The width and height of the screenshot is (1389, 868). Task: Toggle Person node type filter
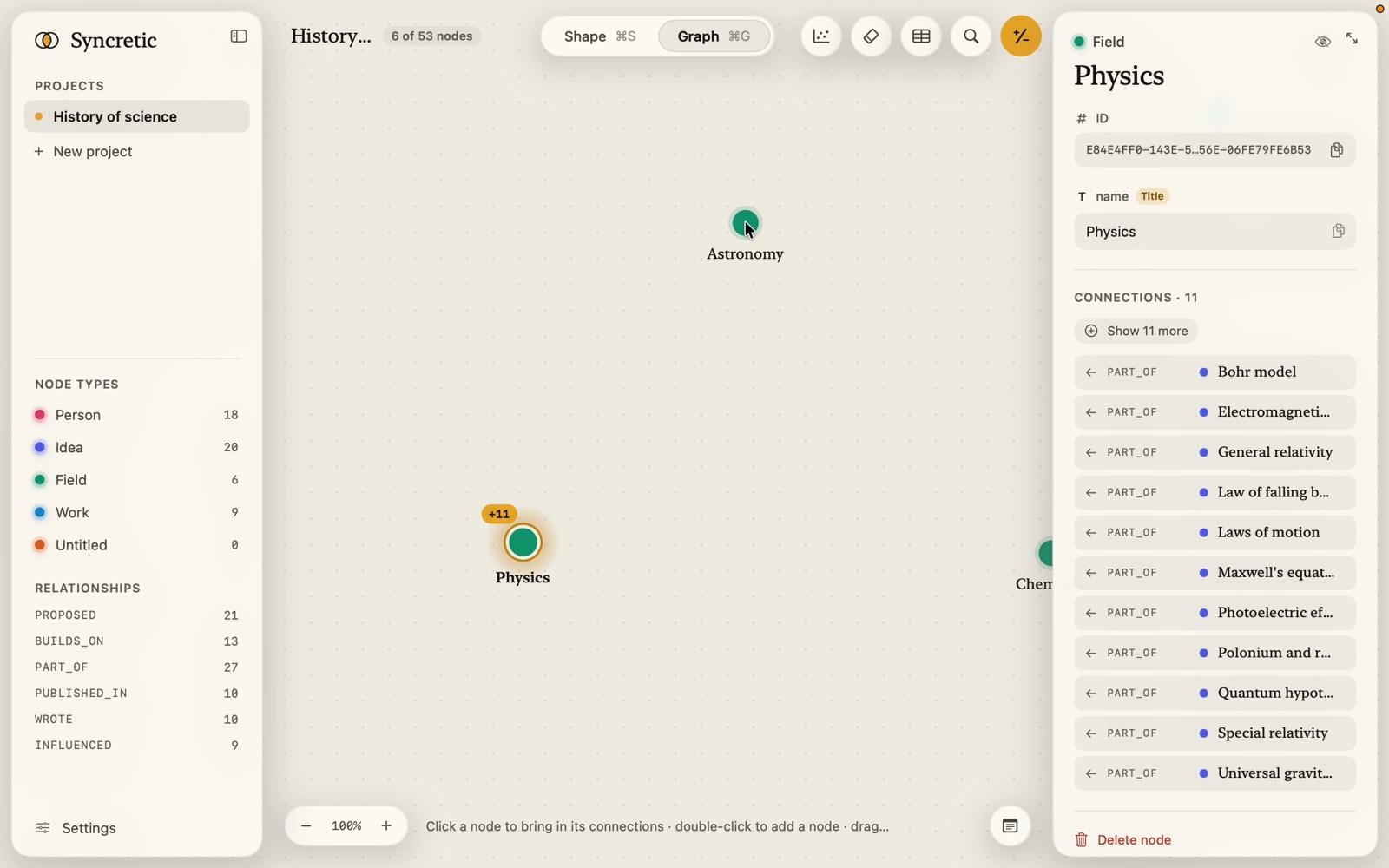(136, 415)
